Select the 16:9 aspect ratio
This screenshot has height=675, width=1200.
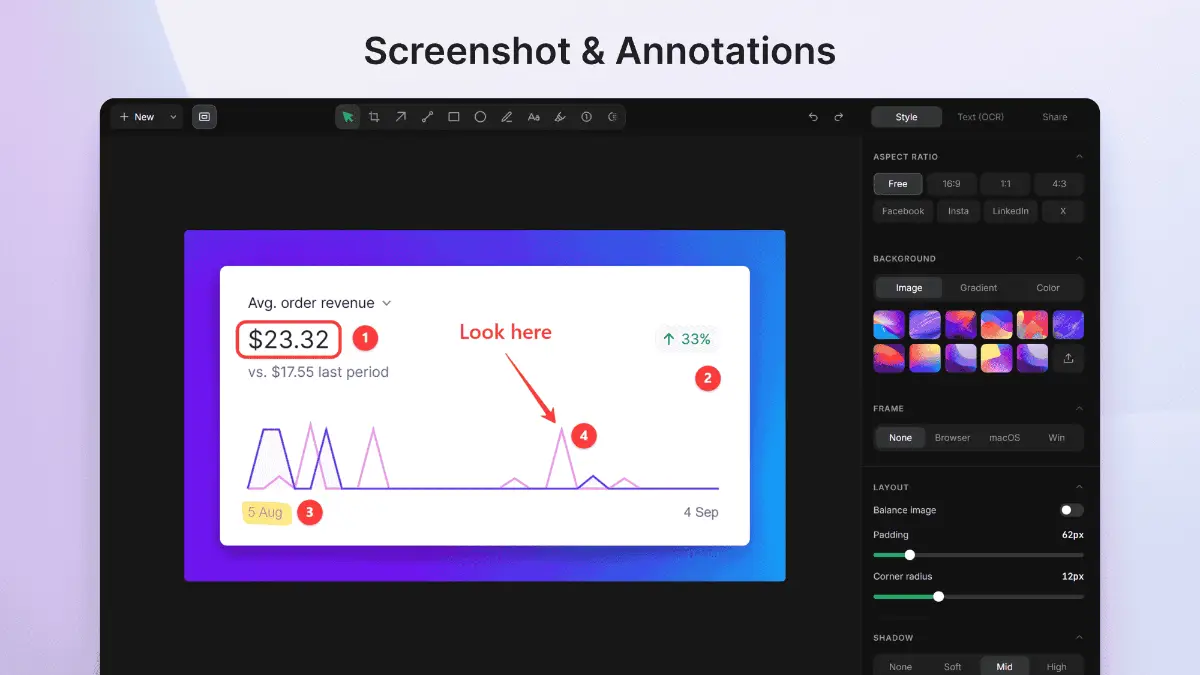pyautogui.click(x=951, y=184)
